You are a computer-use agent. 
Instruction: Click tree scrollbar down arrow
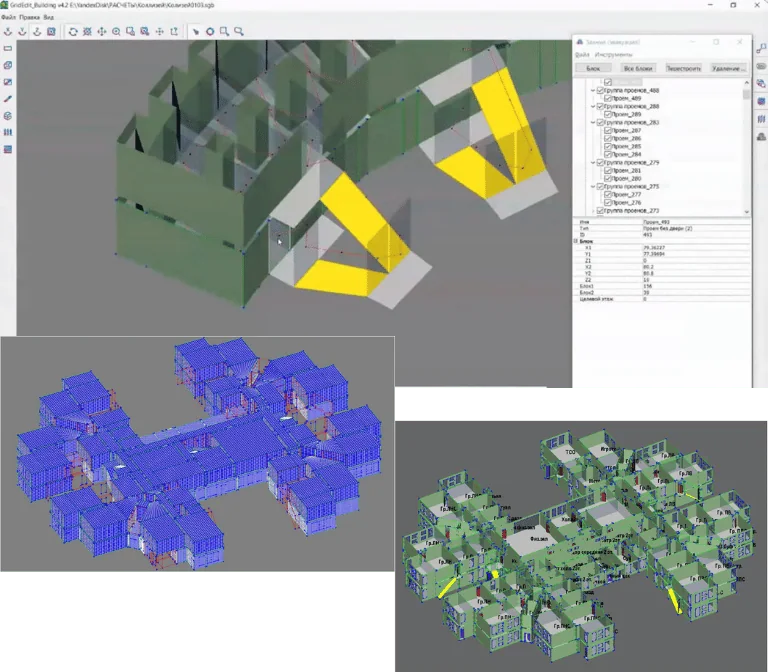746,212
